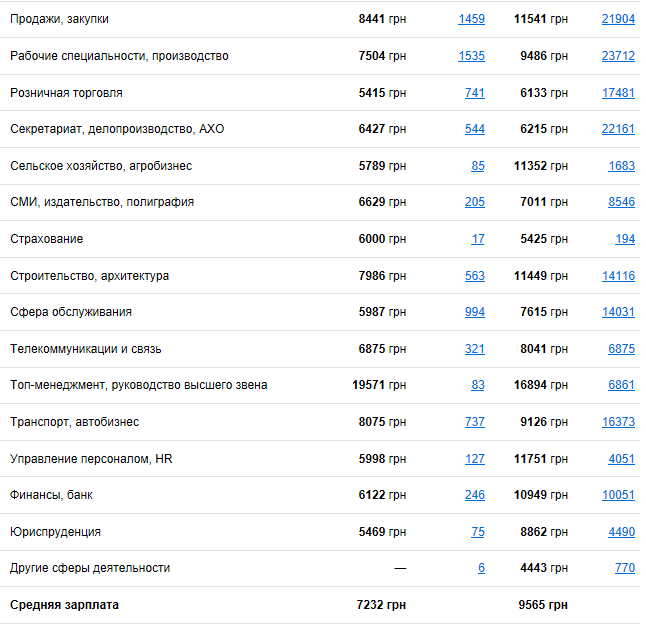This screenshot has width=646, height=624.
Task: Open the 6861 link for Топ-менеджмент
Action: (x=621, y=385)
